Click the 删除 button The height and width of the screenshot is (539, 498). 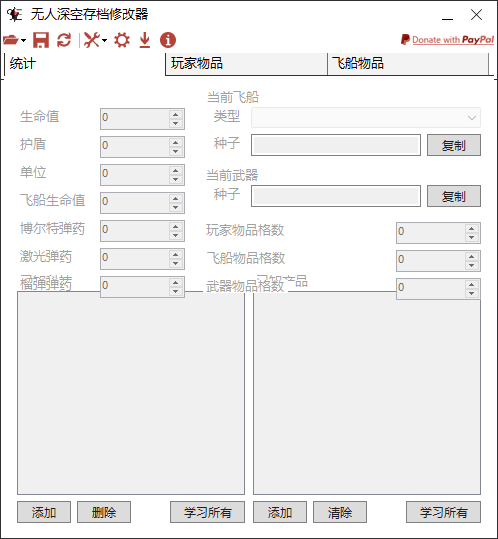click(x=104, y=512)
